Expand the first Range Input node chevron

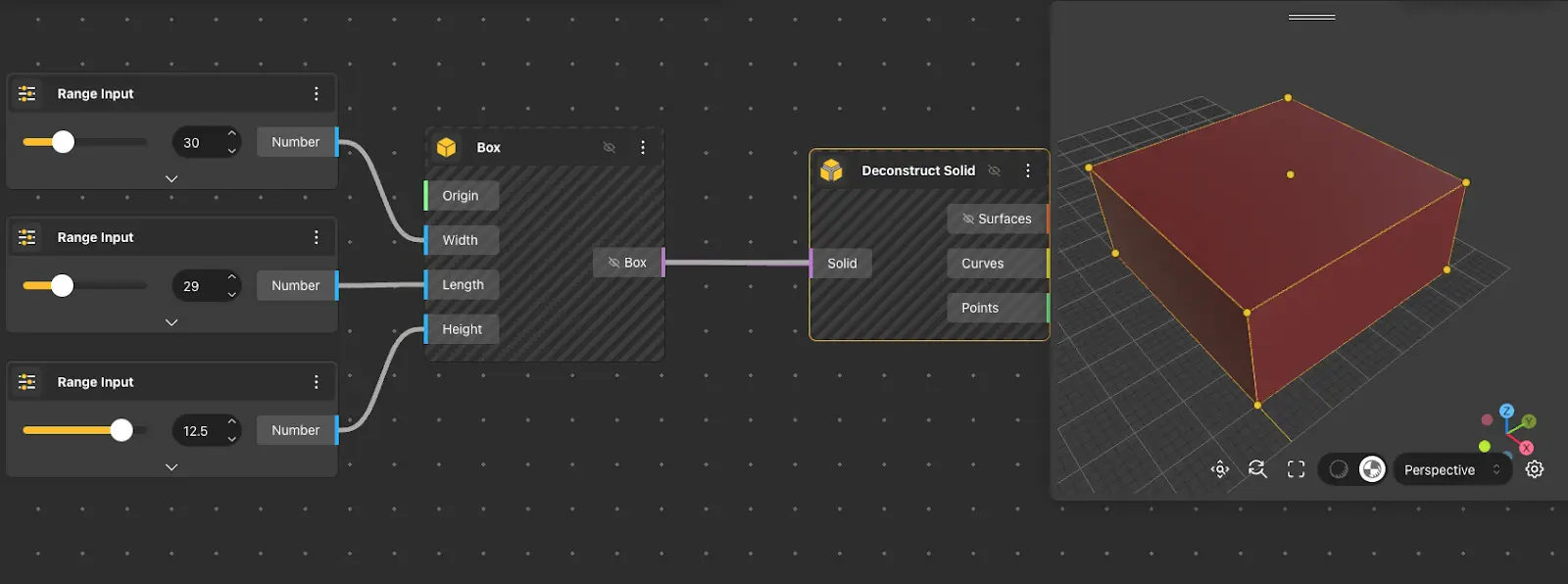171,178
